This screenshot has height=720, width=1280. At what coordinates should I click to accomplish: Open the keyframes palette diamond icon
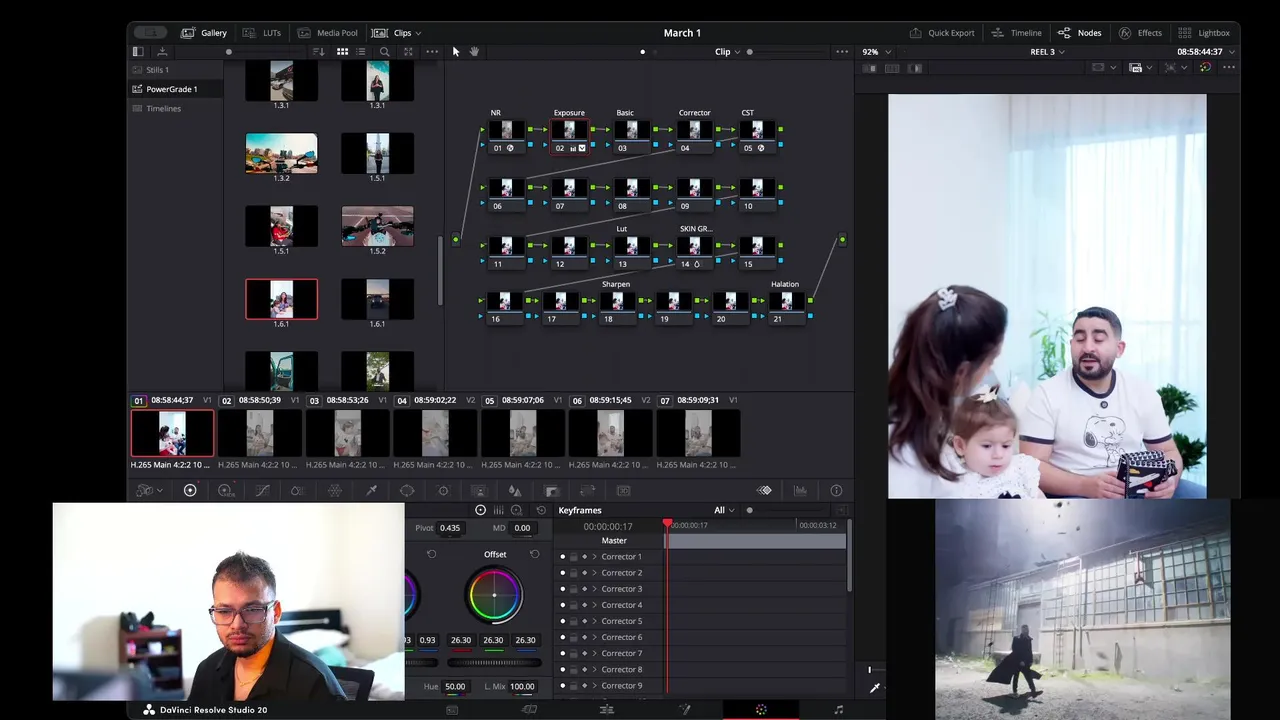tap(764, 490)
